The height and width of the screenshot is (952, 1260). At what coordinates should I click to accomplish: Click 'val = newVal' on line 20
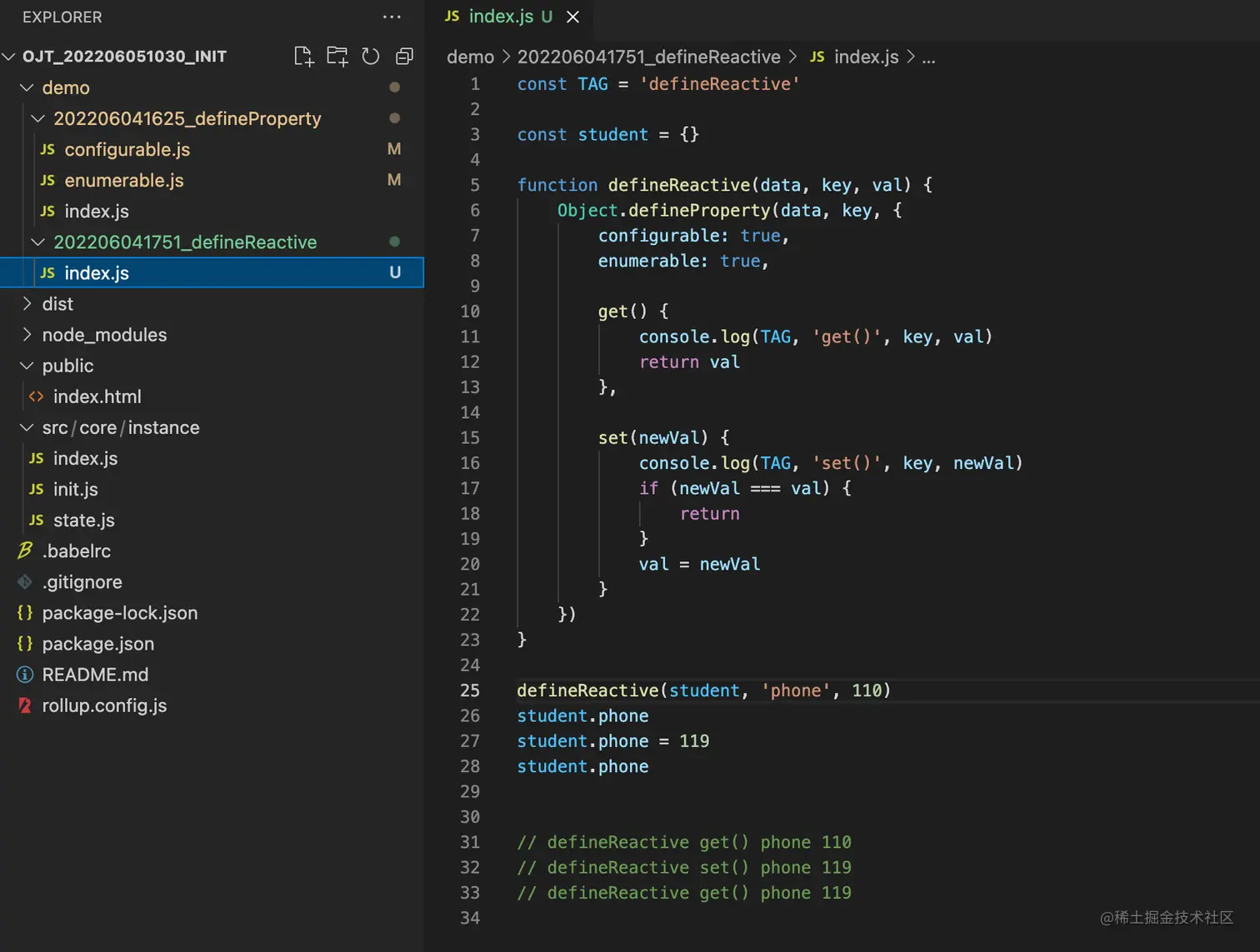pos(699,564)
